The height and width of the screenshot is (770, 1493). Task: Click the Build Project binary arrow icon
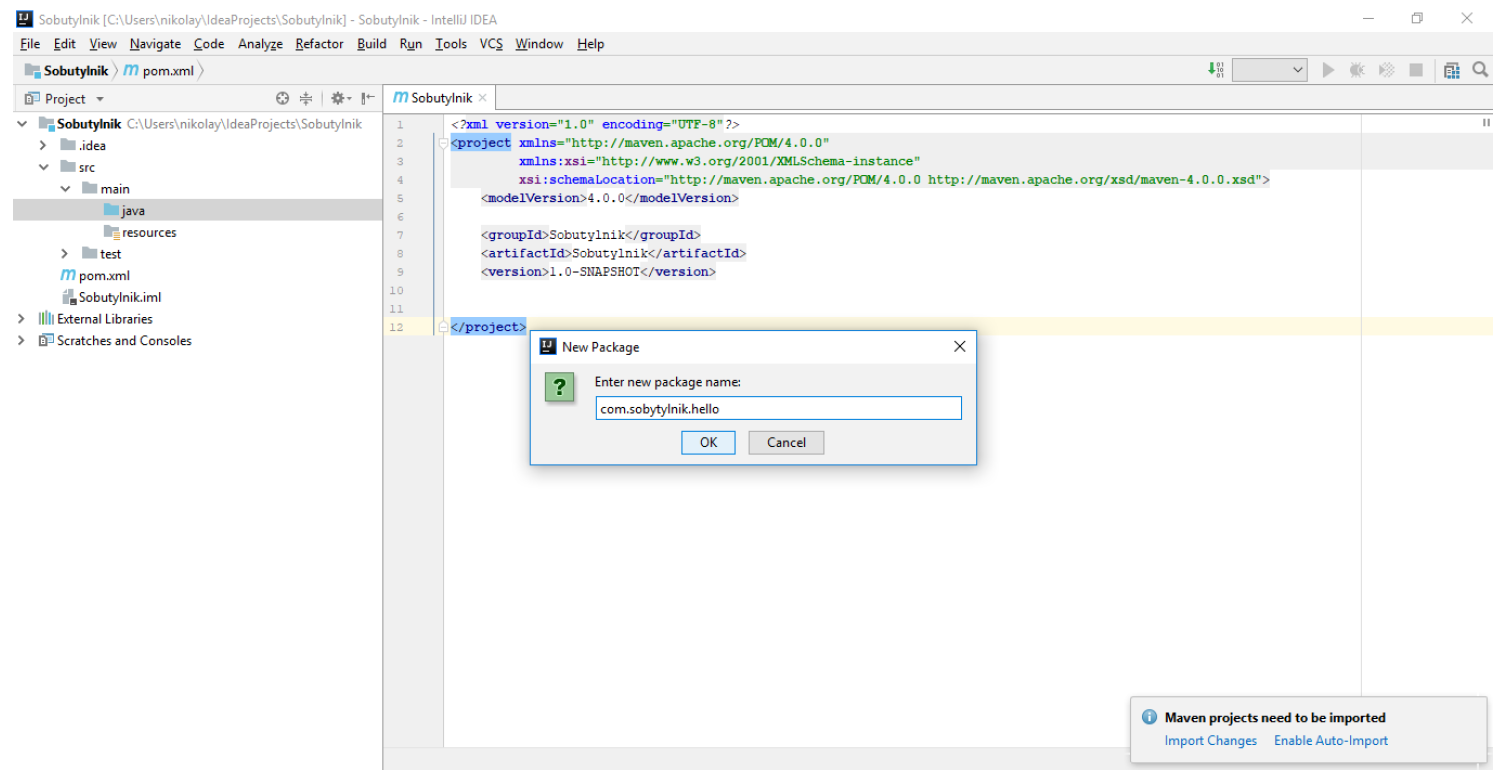click(x=1216, y=69)
